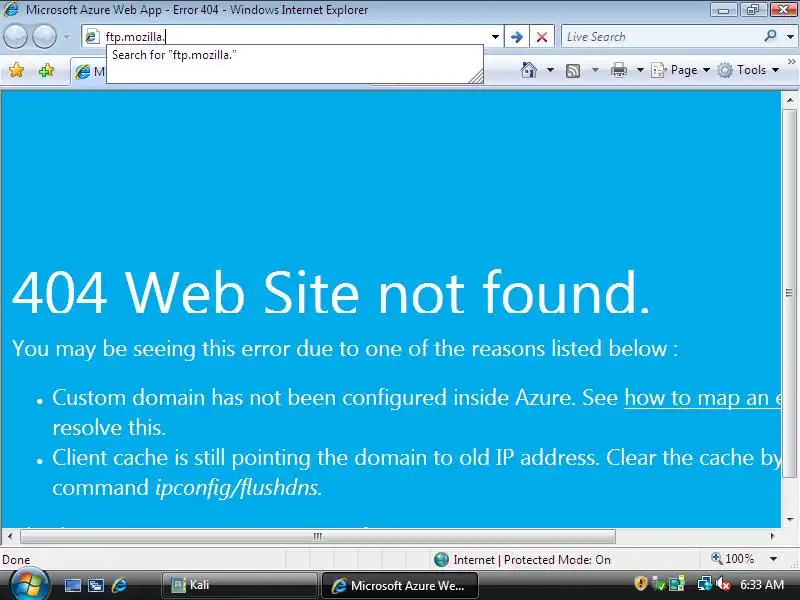Click the Back navigation button
The image size is (800, 600).
[x=15, y=37]
